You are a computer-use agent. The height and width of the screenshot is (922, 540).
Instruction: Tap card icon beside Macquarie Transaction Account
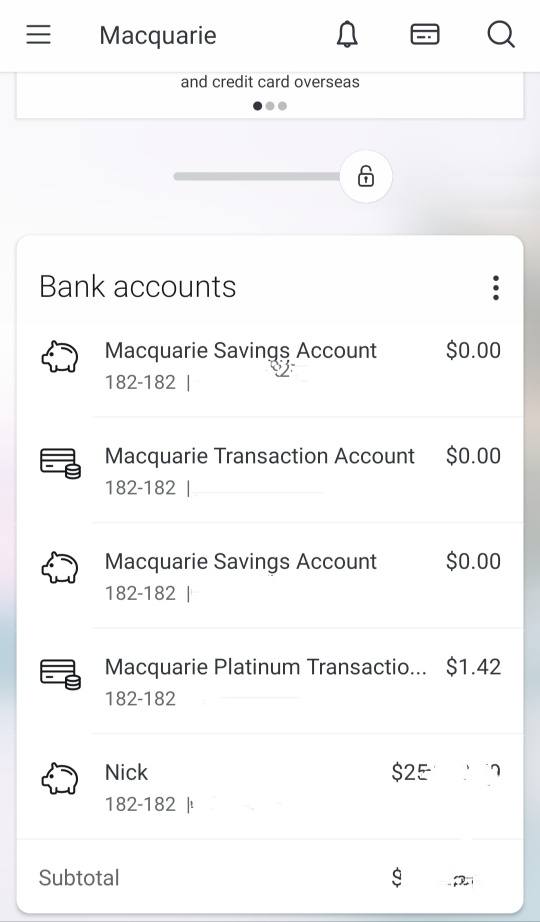pyautogui.click(x=60, y=463)
